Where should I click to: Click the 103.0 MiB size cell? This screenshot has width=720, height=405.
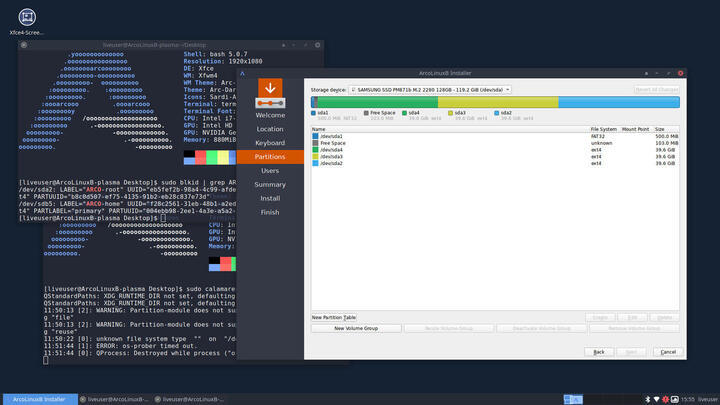point(666,143)
